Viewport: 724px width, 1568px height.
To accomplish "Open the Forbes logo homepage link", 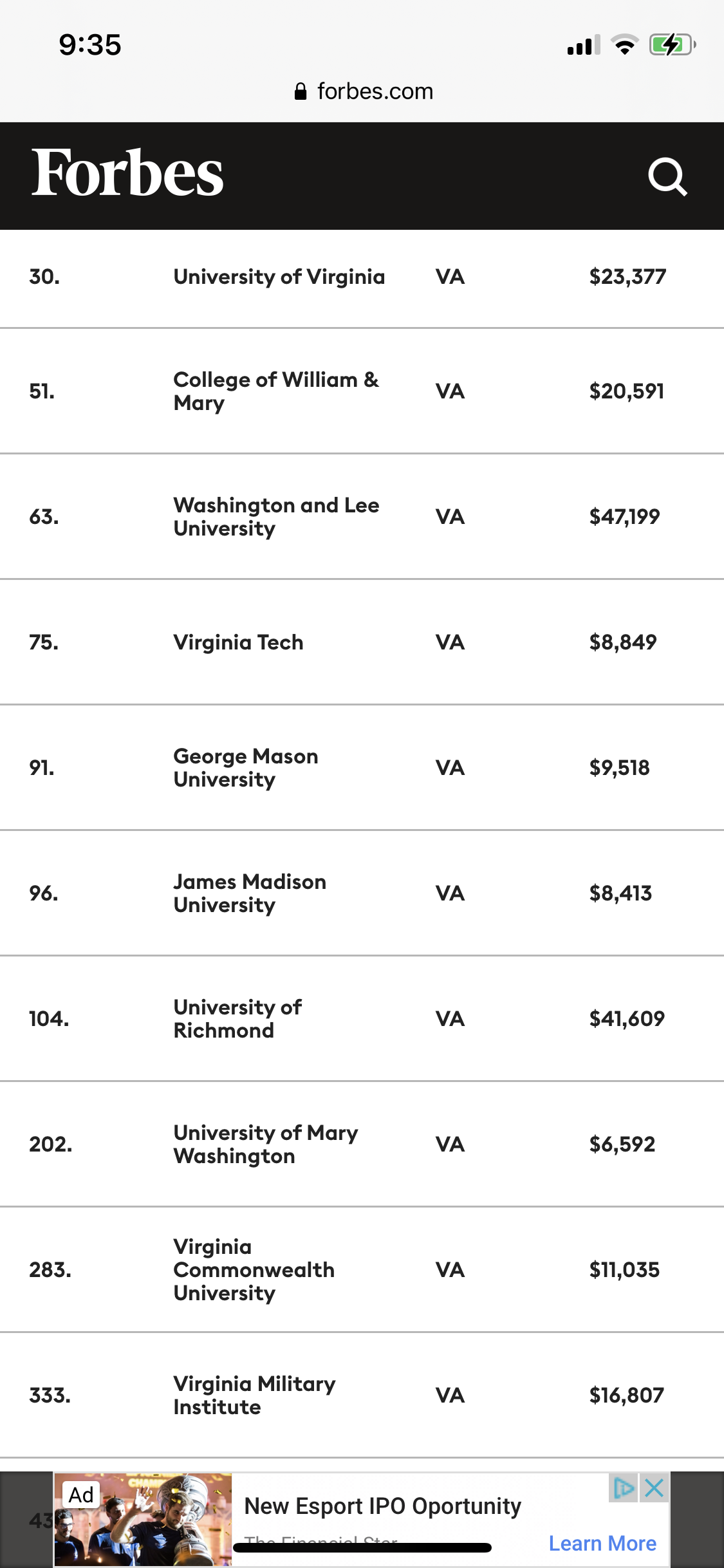I will pyautogui.click(x=127, y=173).
